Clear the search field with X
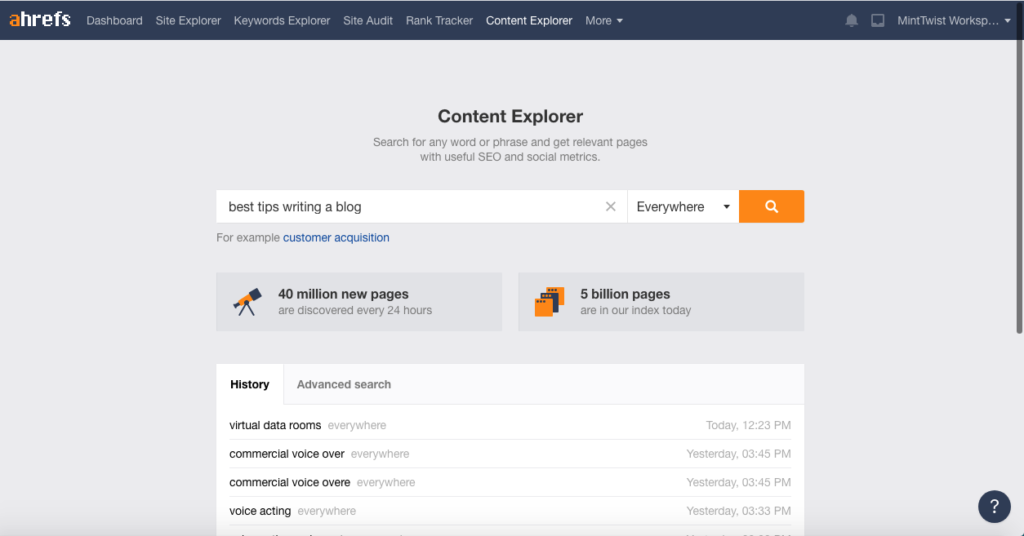This screenshot has width=1024, height=536. pos(611,206)
